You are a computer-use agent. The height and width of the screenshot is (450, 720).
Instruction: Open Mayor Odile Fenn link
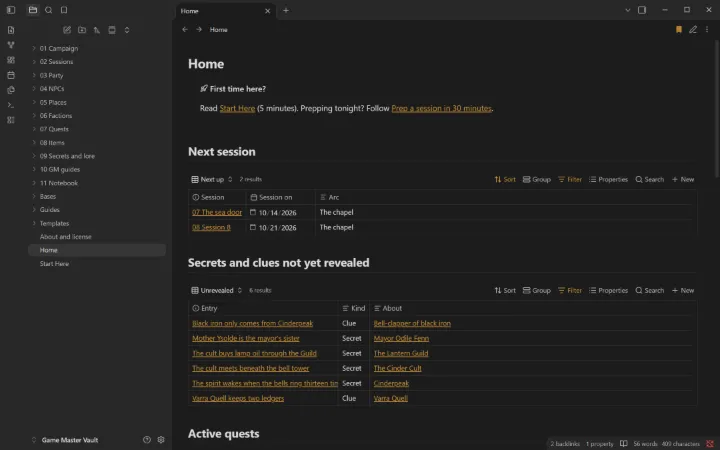pos(401,338)
